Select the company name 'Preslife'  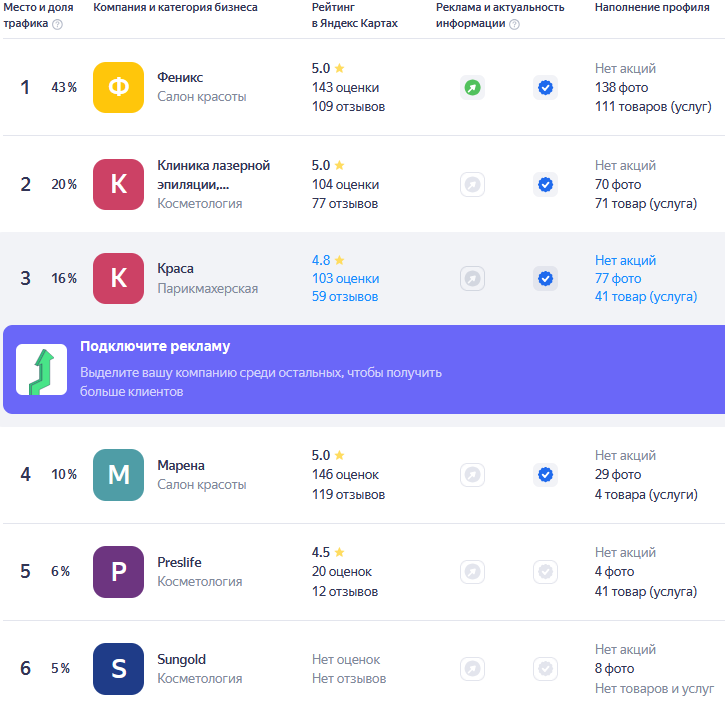click(179, 562)
